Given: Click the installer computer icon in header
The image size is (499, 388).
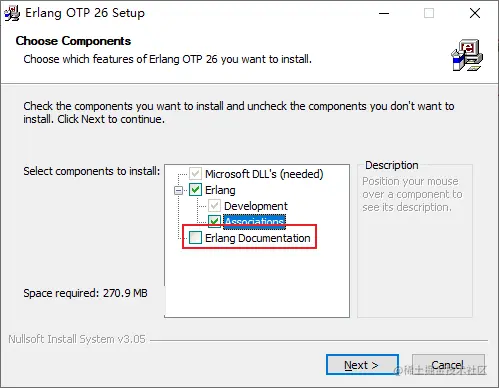Looking at the screenshot, I should pos(467,55).
